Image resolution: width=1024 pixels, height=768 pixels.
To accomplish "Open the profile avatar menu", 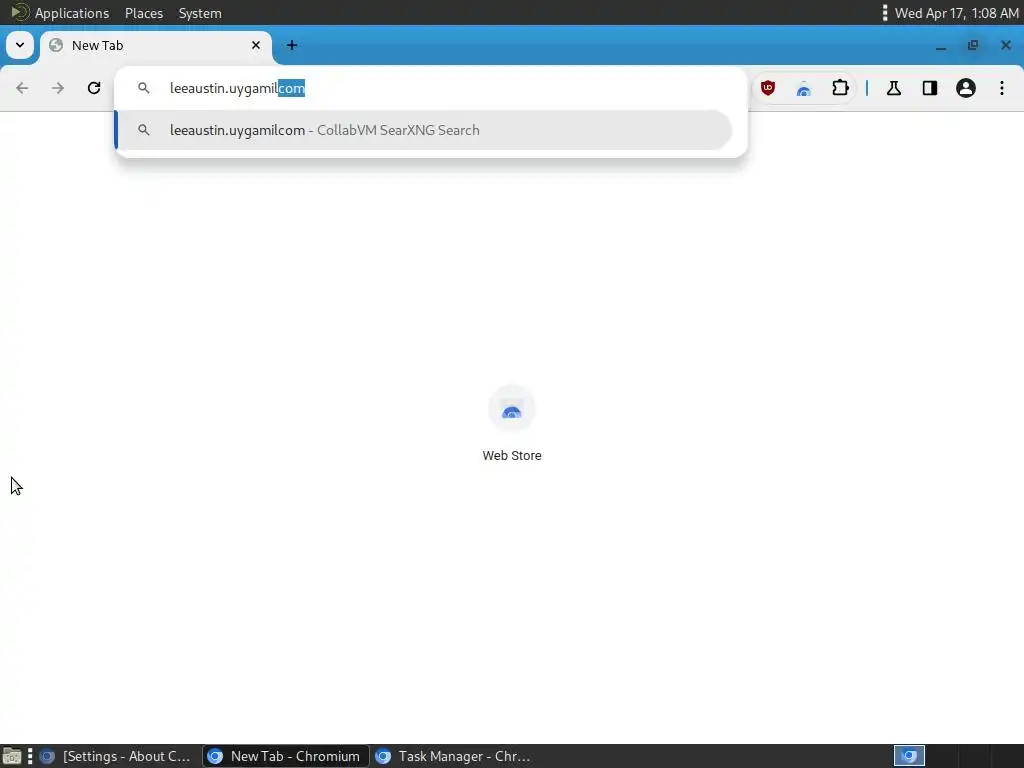I will [966, 88].
